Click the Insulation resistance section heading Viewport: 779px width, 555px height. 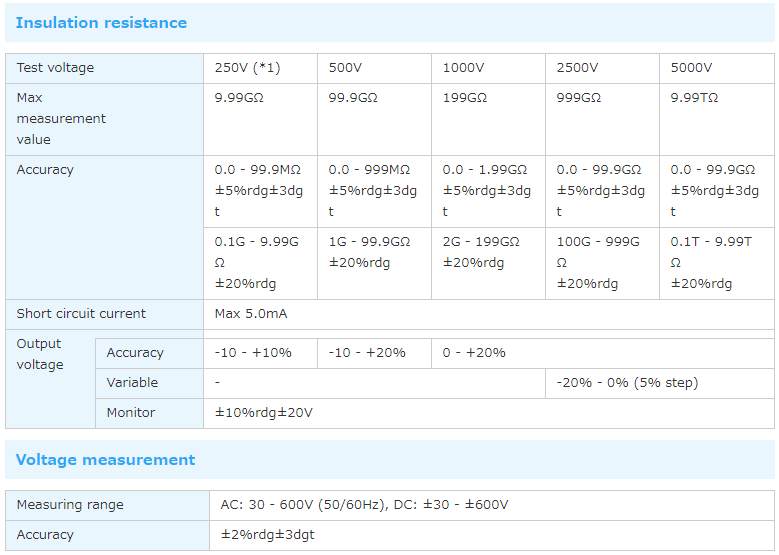click(x=101, y=22)
